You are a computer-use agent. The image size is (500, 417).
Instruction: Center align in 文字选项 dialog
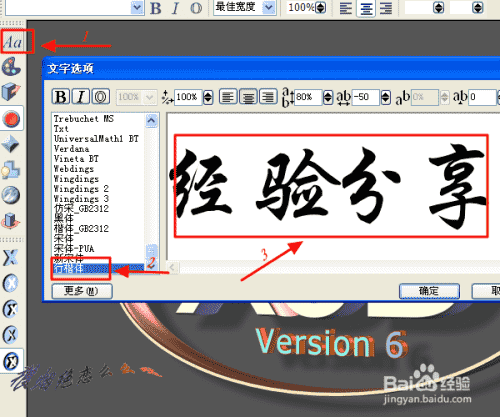(x=248, y=97)
